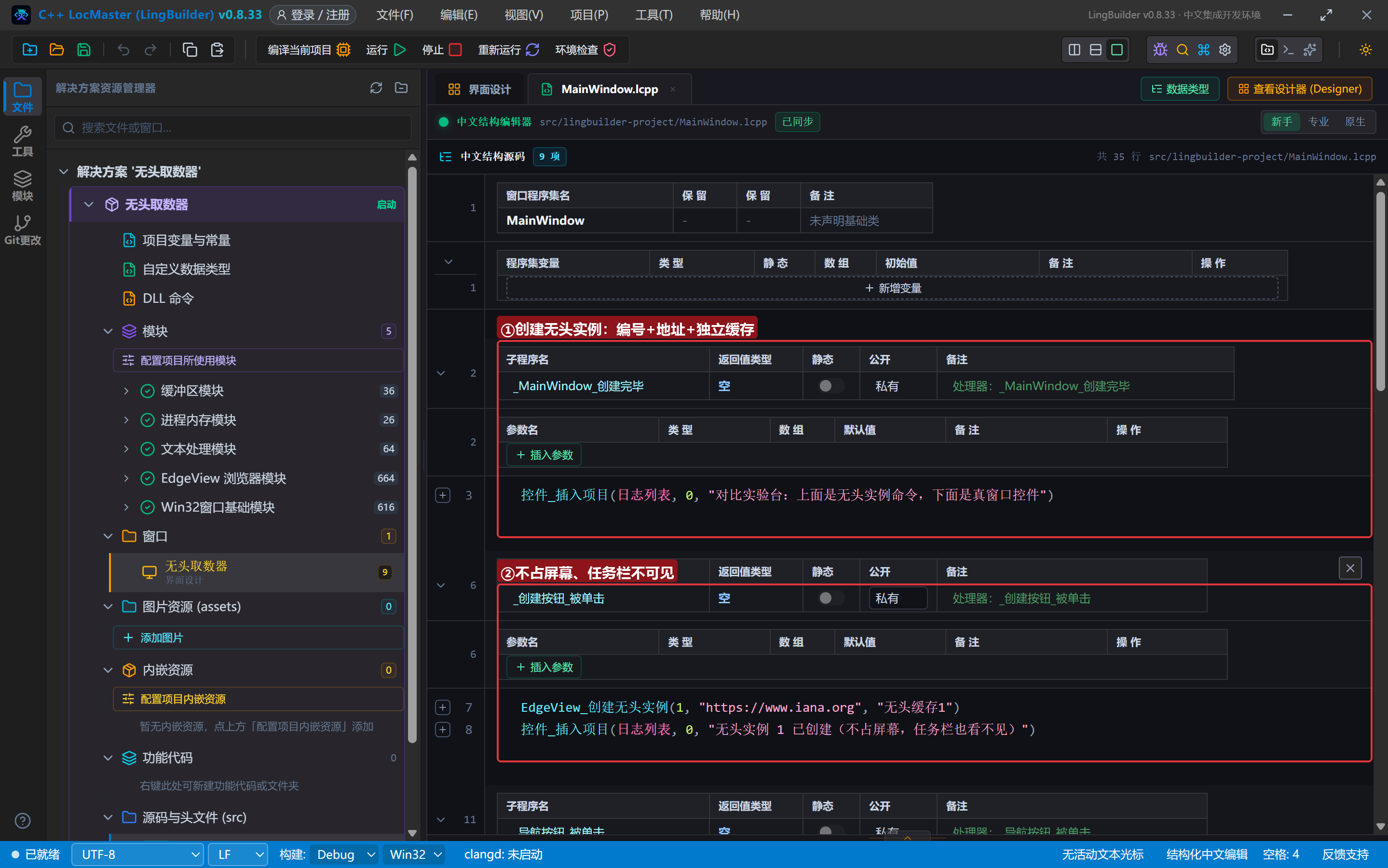Click the save icon in toolbar

tap(84, 50)
